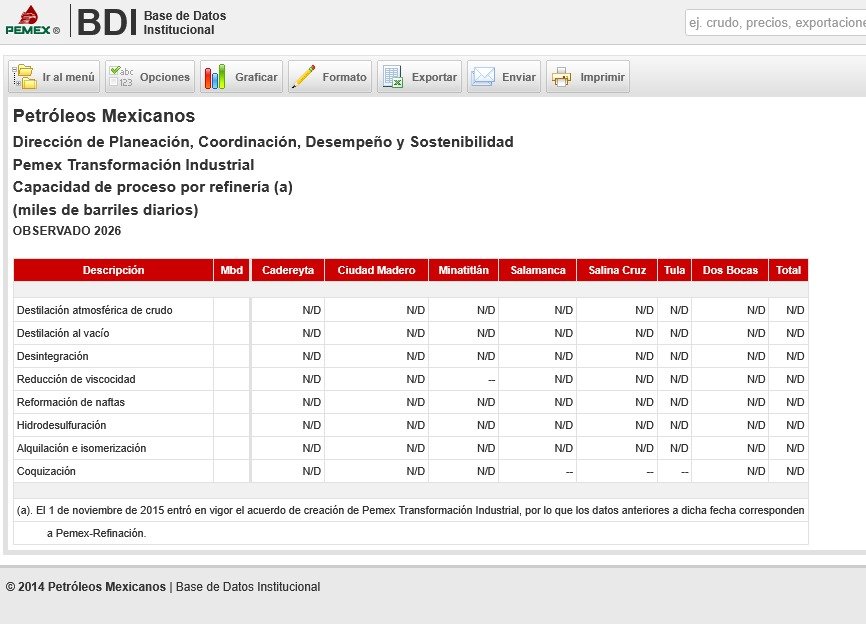This screenshot has height=624, width=866.
Task: Open the Opciones checklist icon
Action: pyautogui.click(x=122, y=77)
